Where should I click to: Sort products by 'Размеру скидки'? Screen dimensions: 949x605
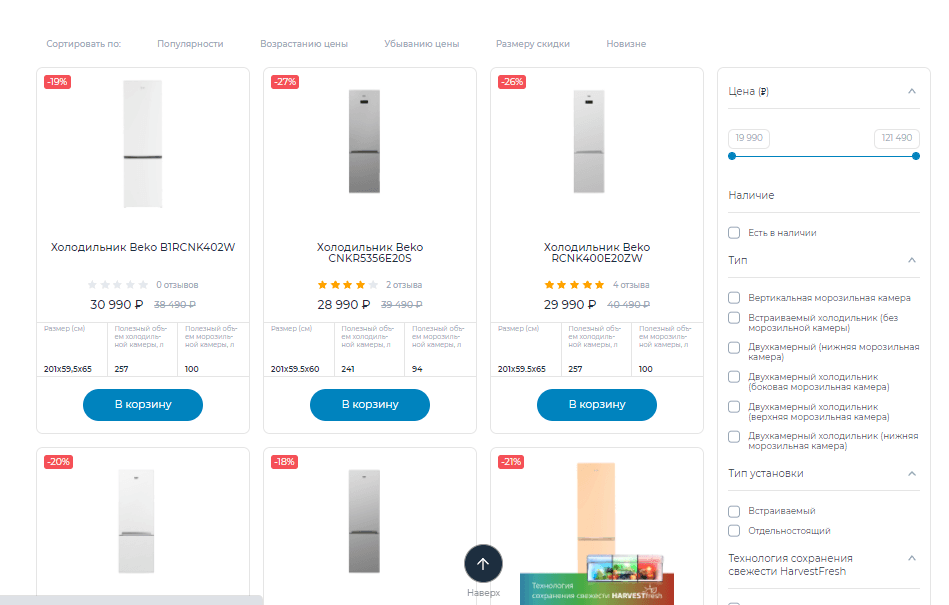[x=533, y=44]
